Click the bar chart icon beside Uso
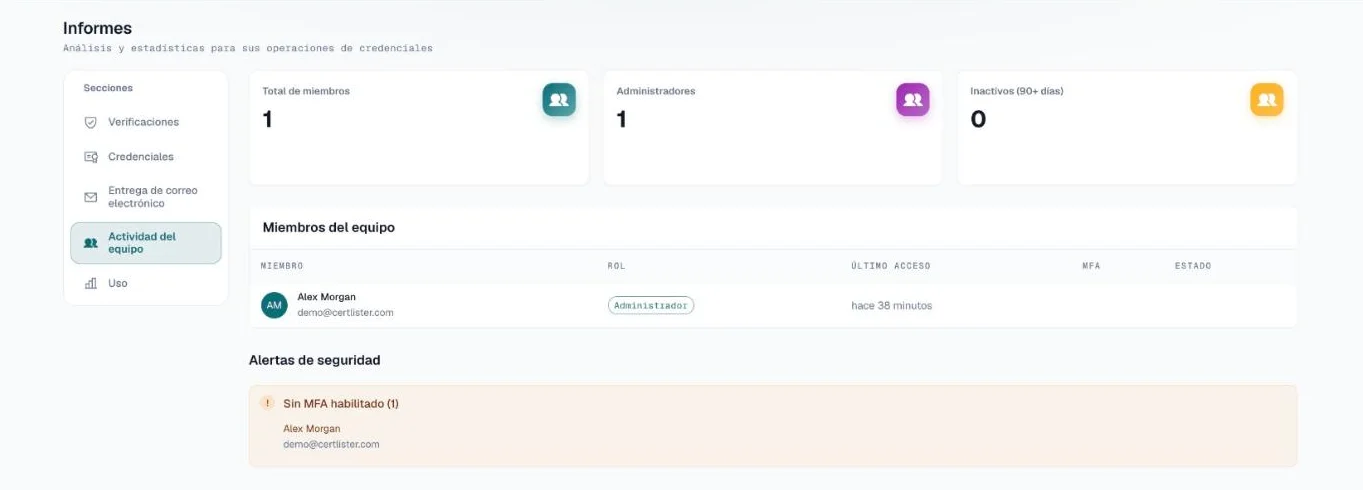 pyautogui.click(x=91, y=283)
